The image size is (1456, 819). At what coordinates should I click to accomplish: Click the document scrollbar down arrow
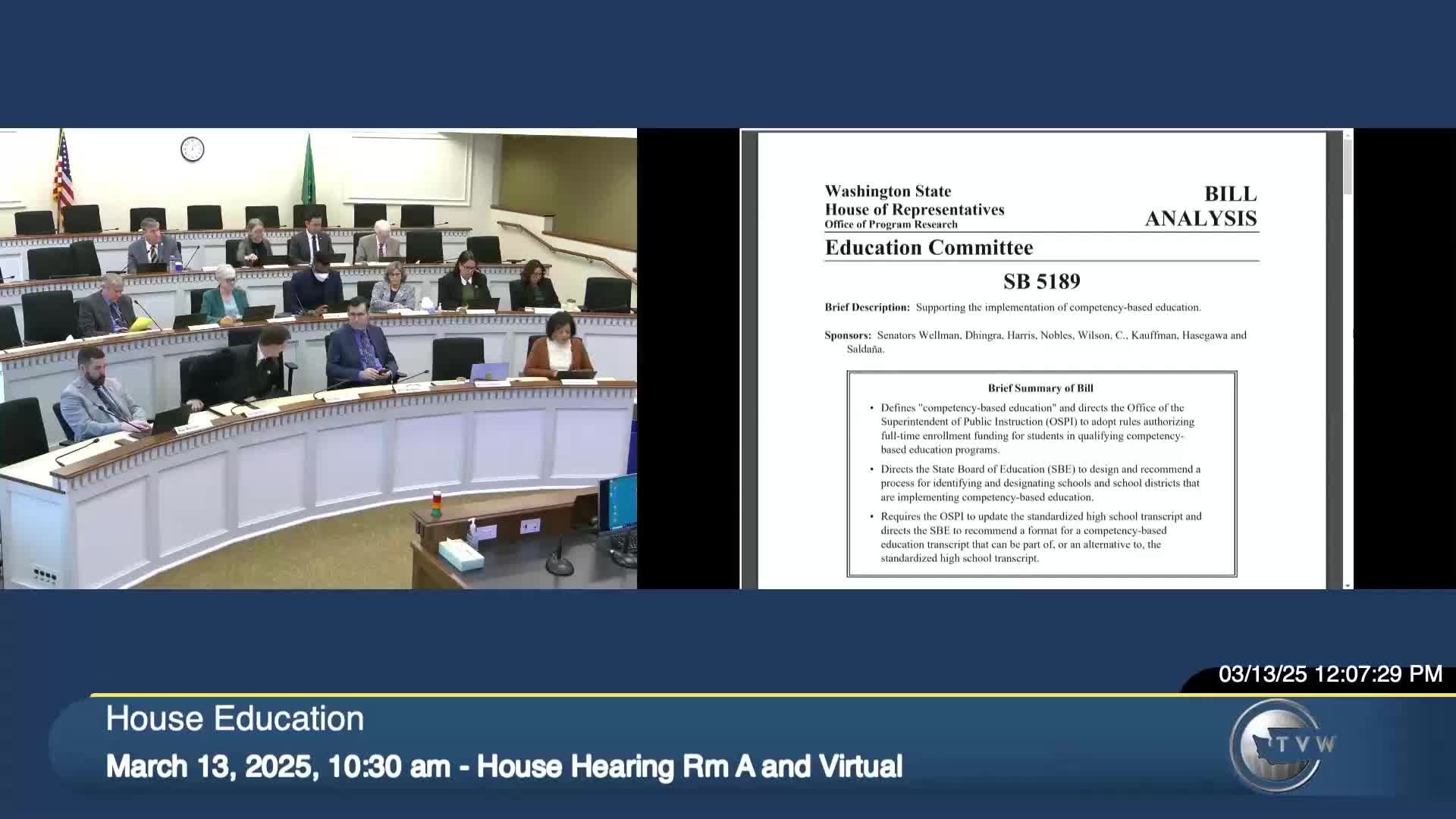1348,585
